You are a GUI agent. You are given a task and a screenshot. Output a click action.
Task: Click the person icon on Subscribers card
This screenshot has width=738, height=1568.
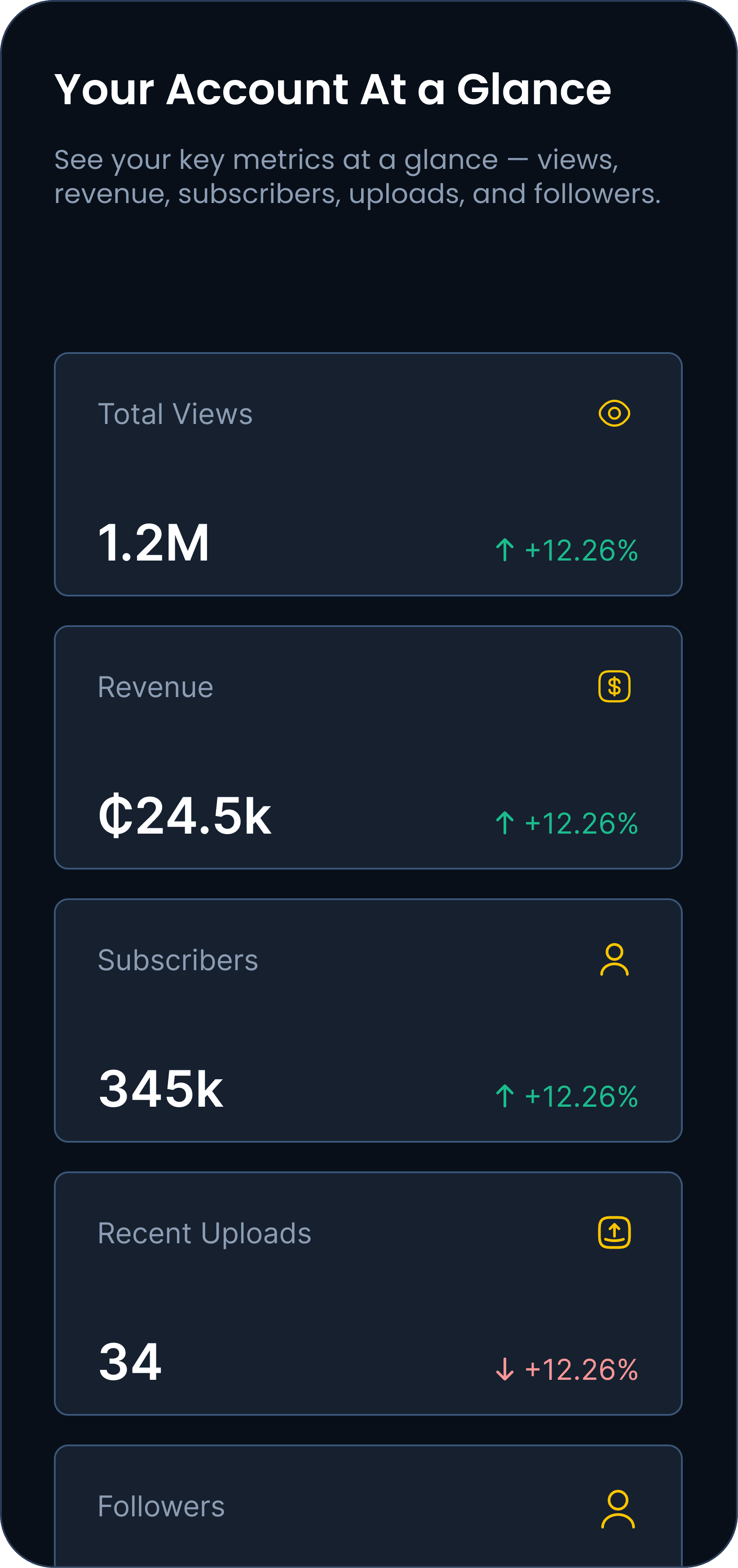[x=614, y=960]
